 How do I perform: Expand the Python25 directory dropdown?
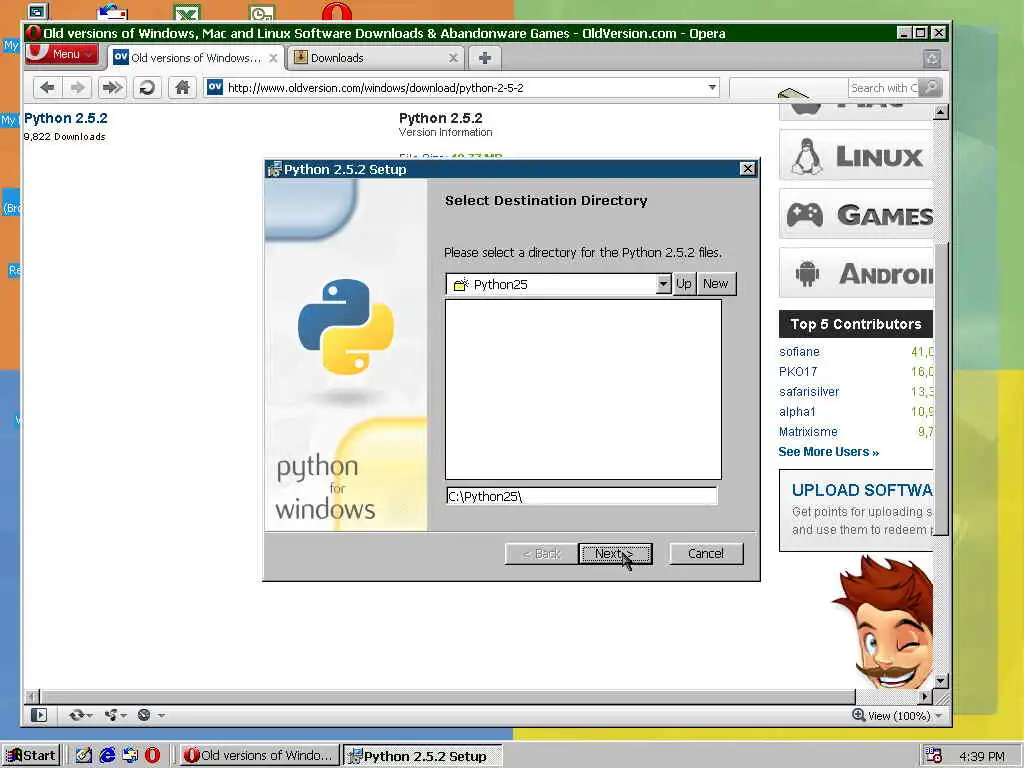point(664,284)
